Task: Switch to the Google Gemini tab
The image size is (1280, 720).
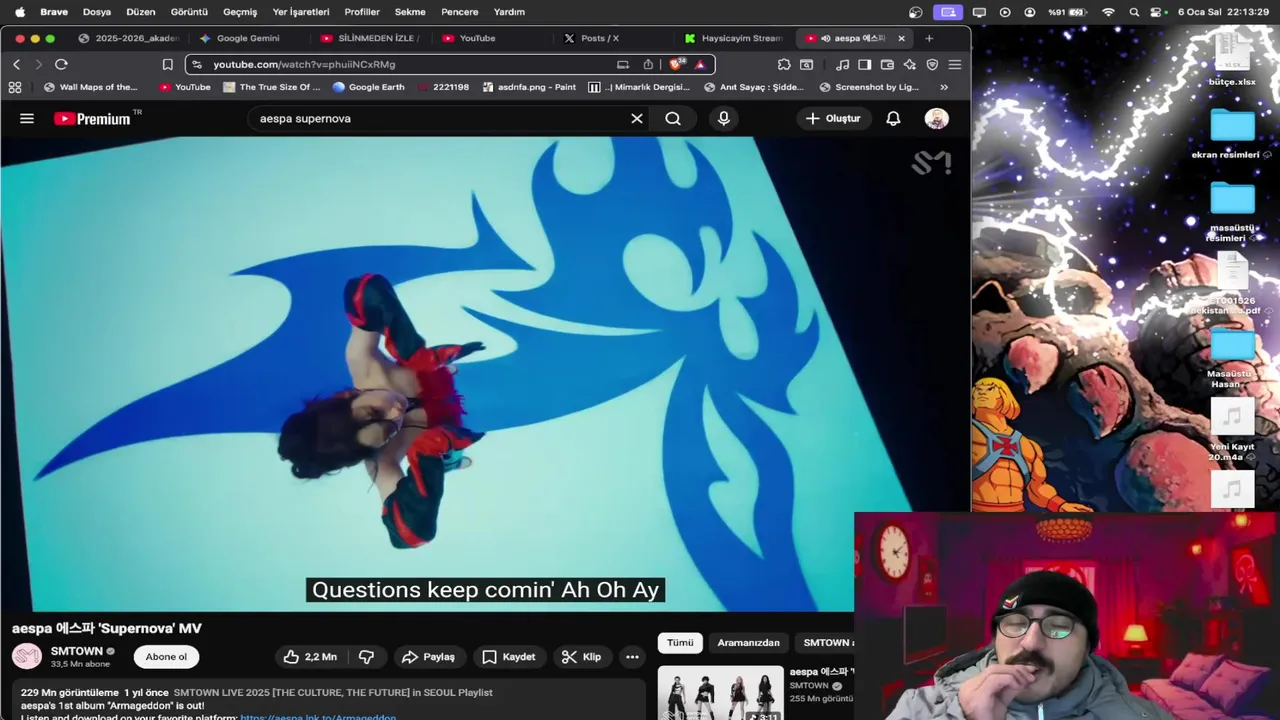Action: [248, 38]
